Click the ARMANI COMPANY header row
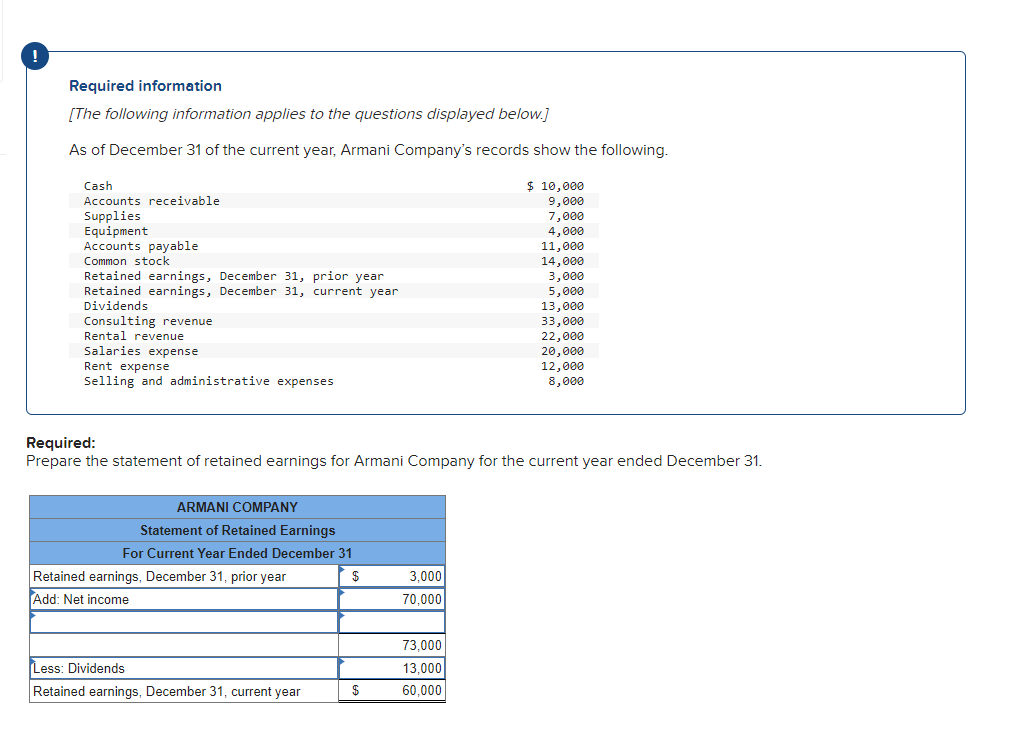 (x=237, y=507)
